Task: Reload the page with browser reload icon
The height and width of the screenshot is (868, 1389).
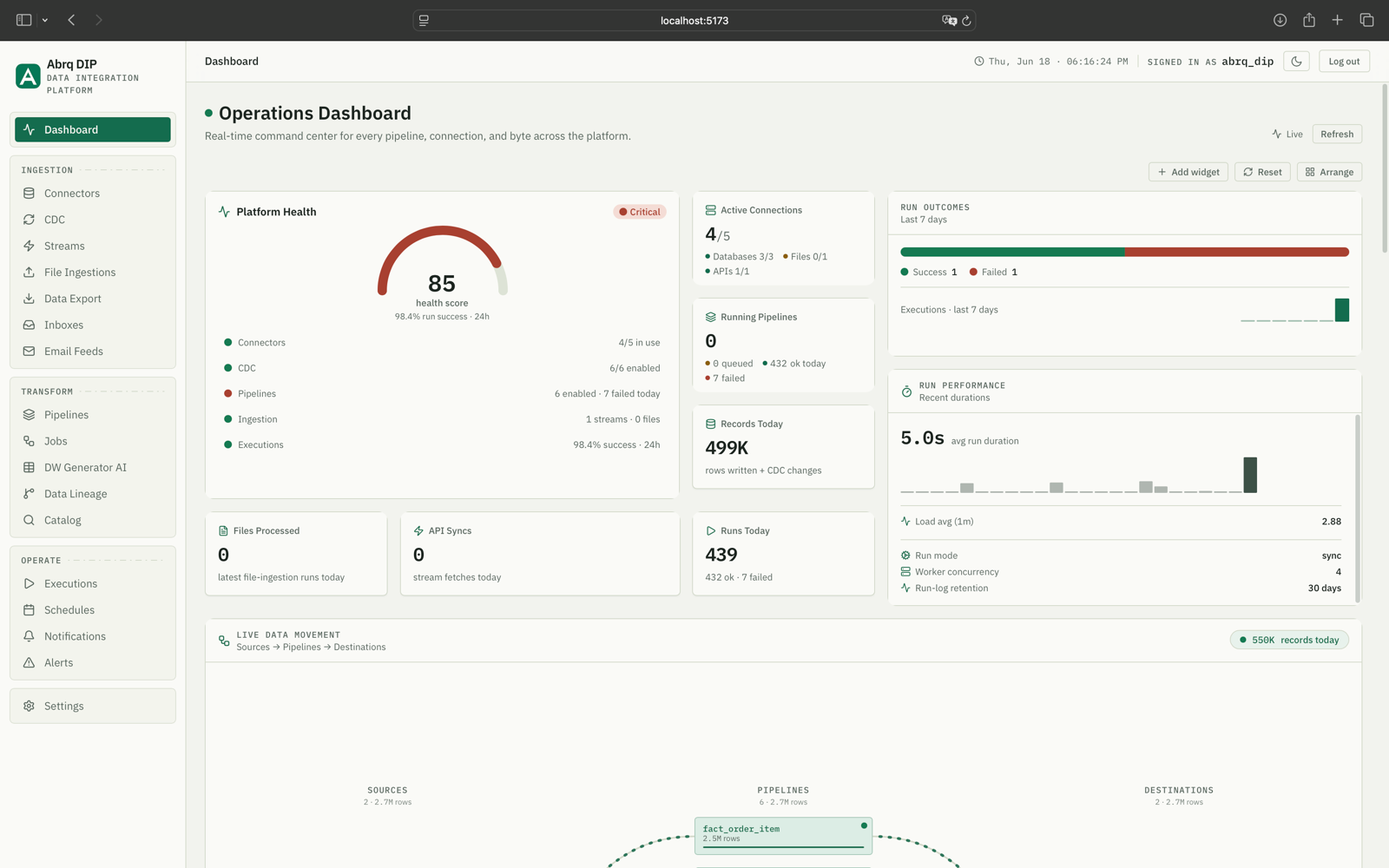Action: (966, 20)
